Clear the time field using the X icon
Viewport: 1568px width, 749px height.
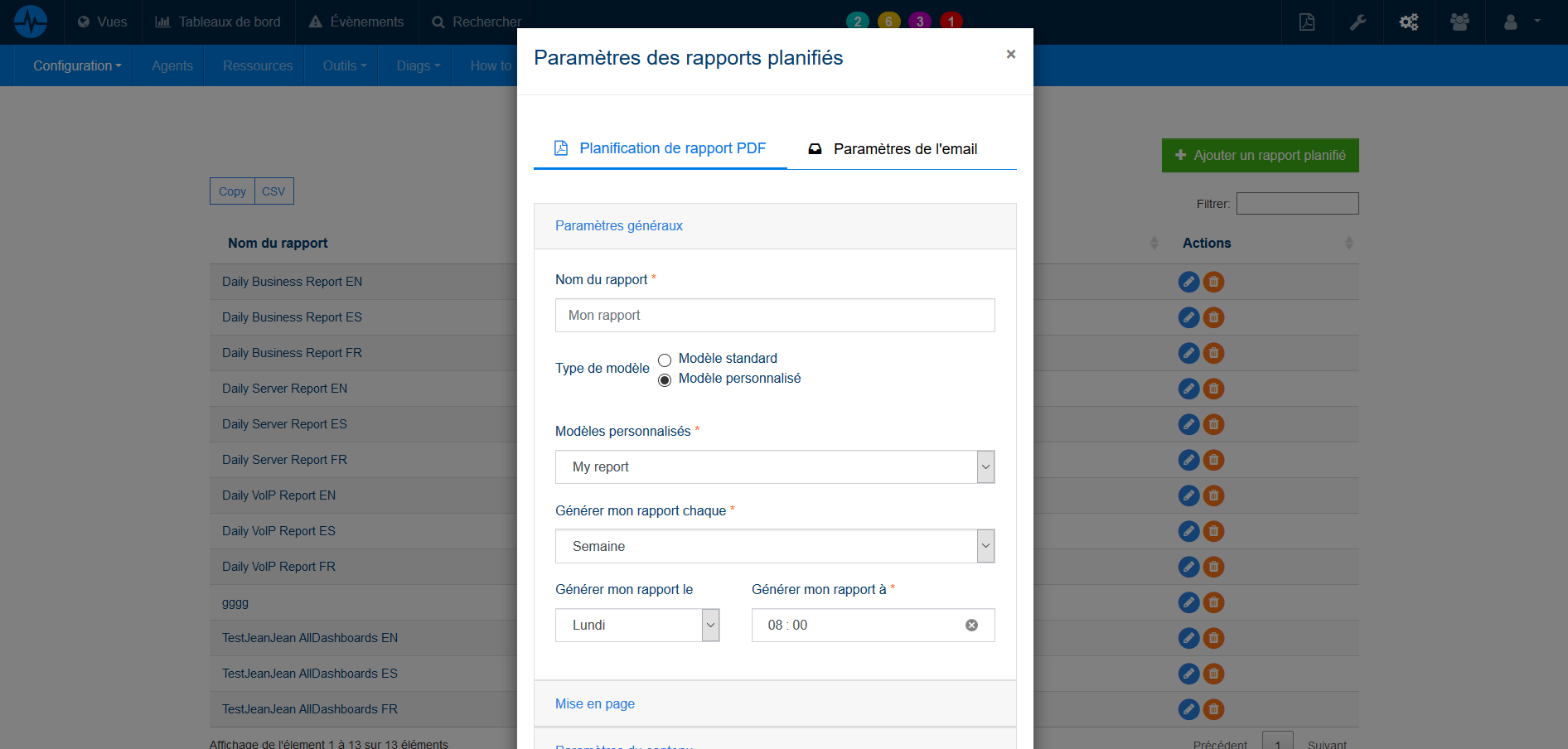coord(971,626)
